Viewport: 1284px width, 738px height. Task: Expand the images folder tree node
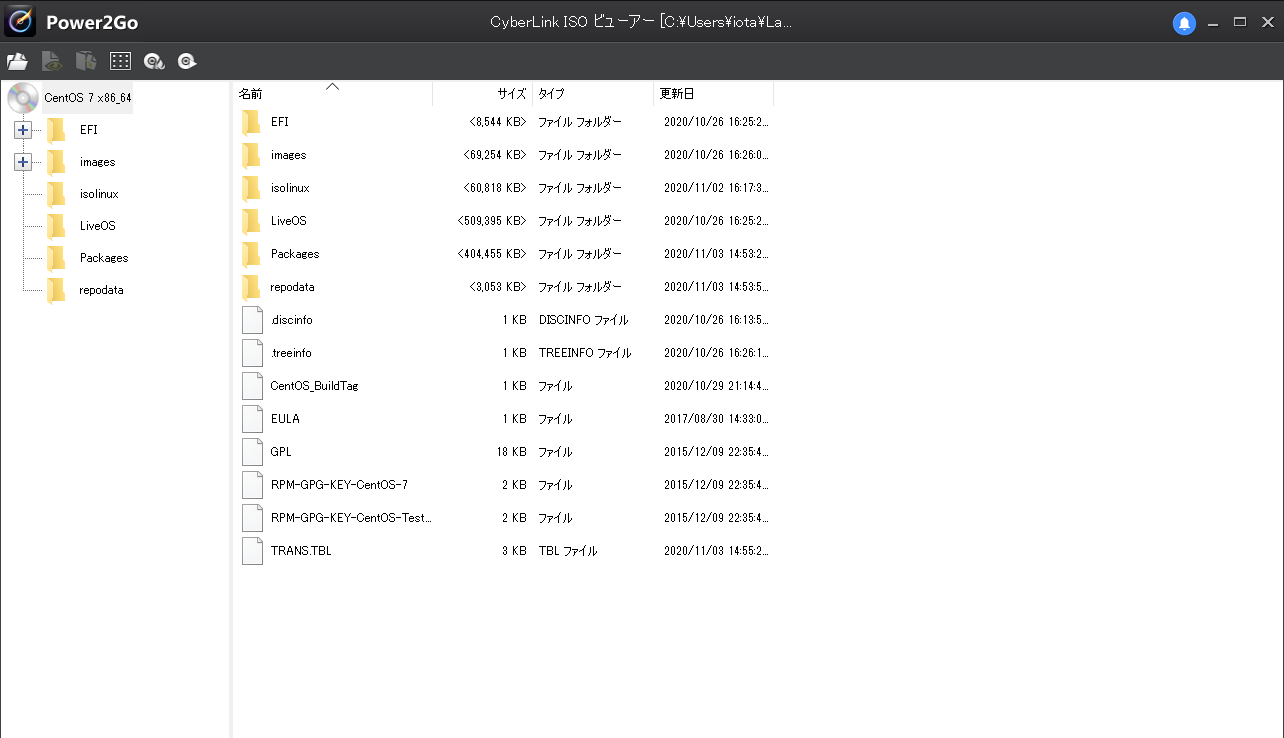click(23, 162)
